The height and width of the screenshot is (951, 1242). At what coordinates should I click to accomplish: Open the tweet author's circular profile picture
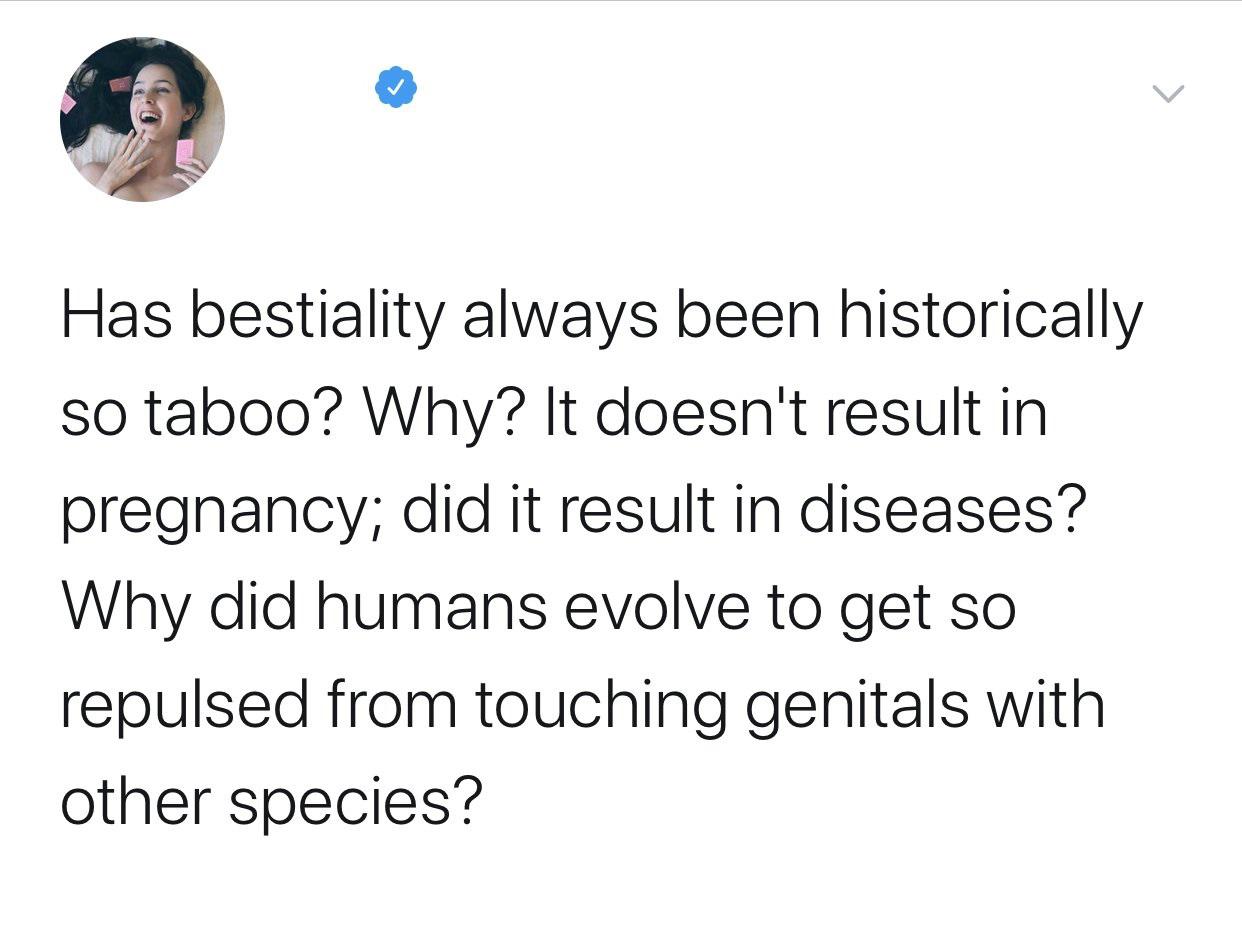[142, 120]
